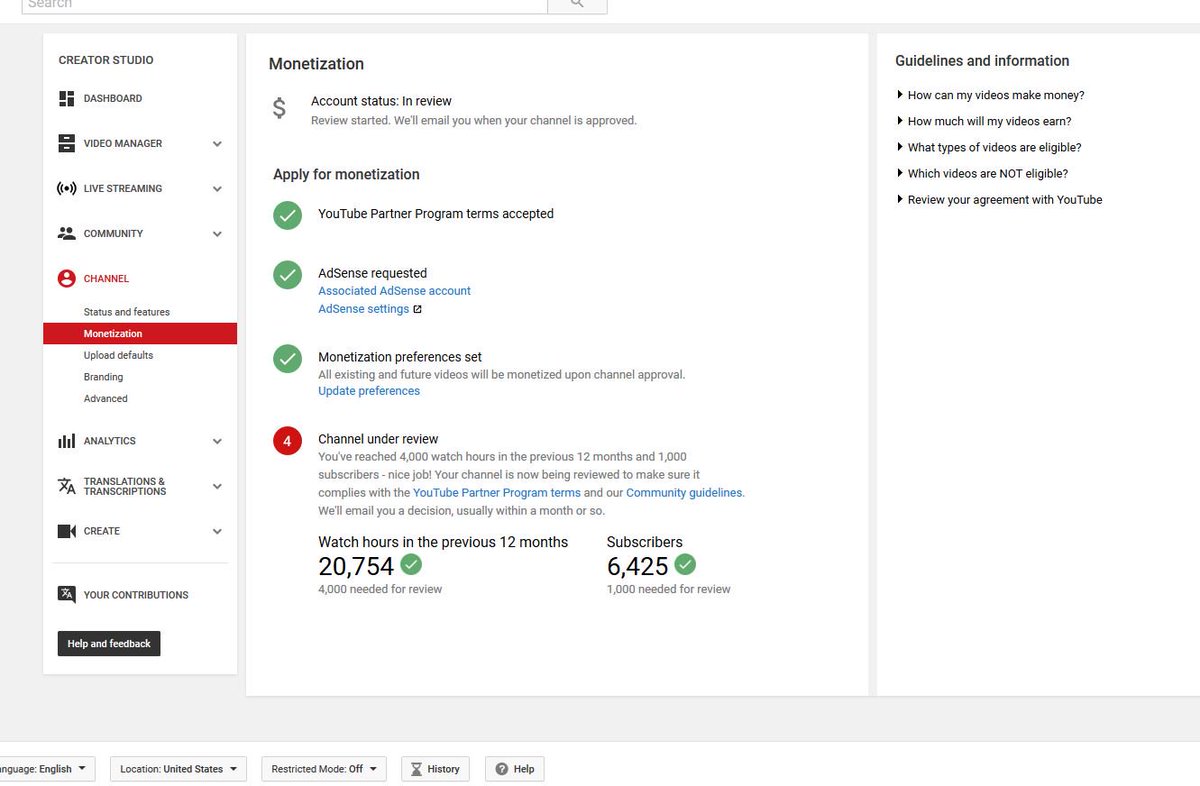
Task: Open YouTube Partner Program terms link
Action: pos(497,493)
